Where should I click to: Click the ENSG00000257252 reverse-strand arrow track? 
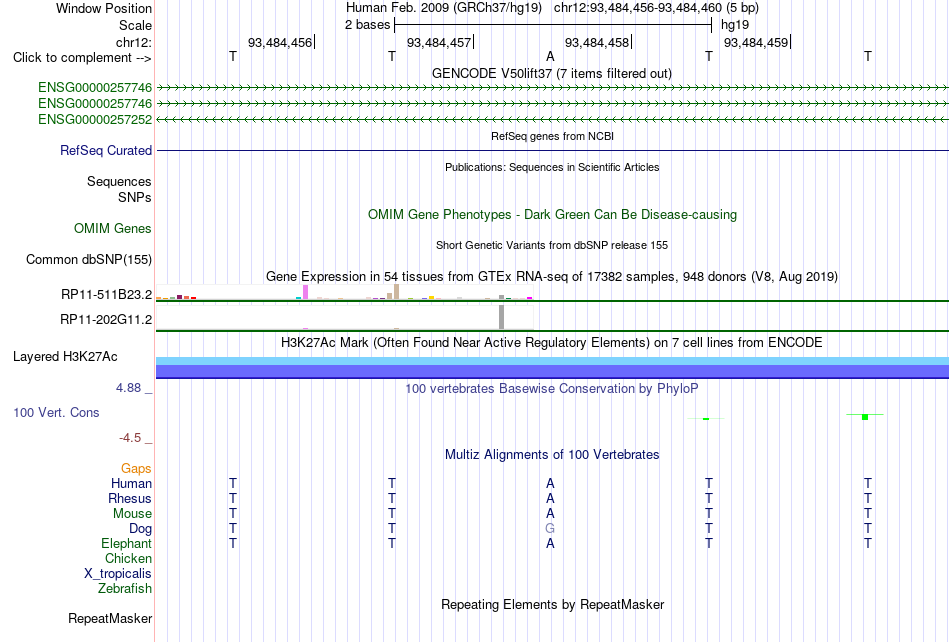(552, 119)
